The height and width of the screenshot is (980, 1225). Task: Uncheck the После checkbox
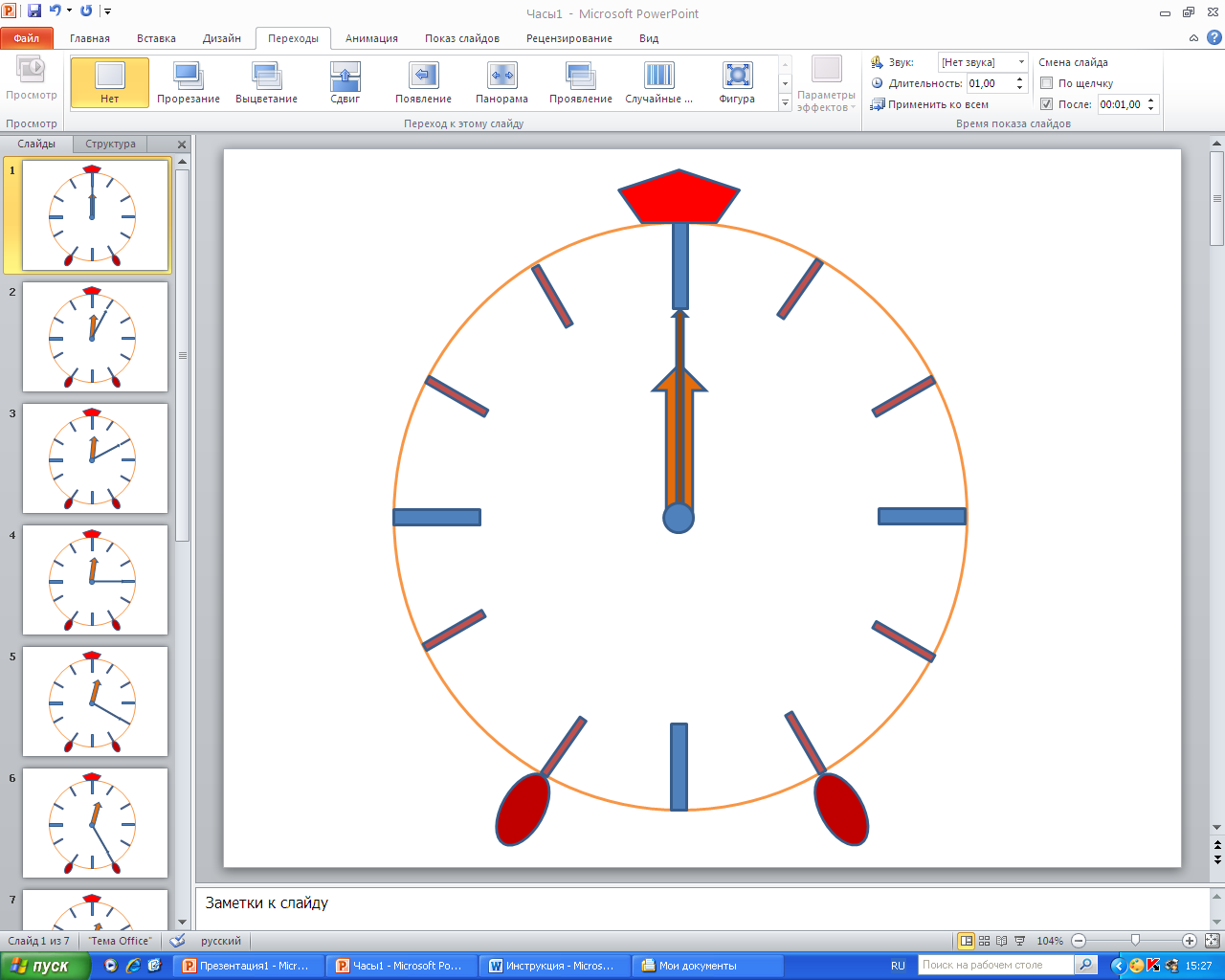point(1047,104)
